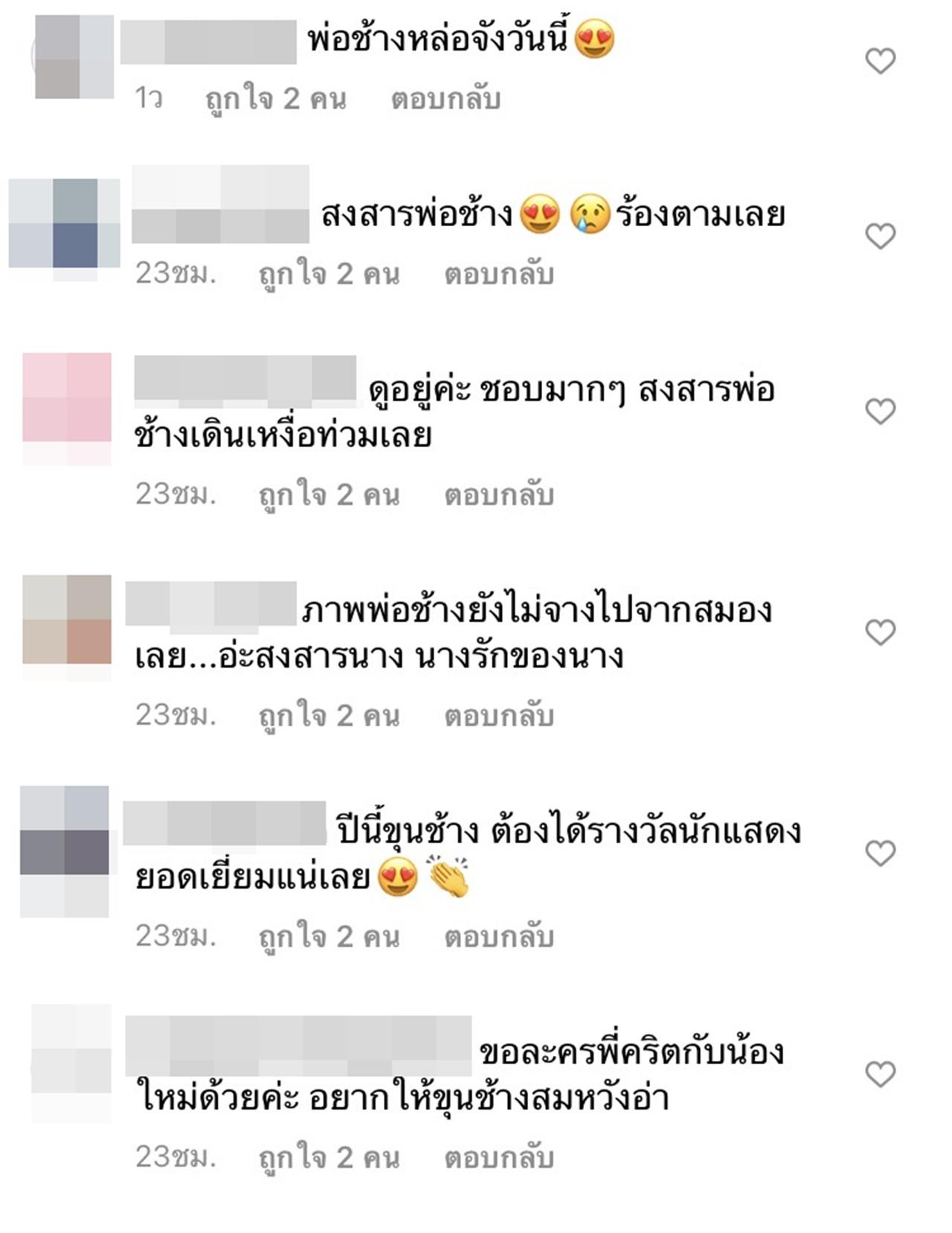View likes on the 'ขอละครพี่คริต' comment
This screenshot has width=952, height=1233.
[x=329, y=1158]
